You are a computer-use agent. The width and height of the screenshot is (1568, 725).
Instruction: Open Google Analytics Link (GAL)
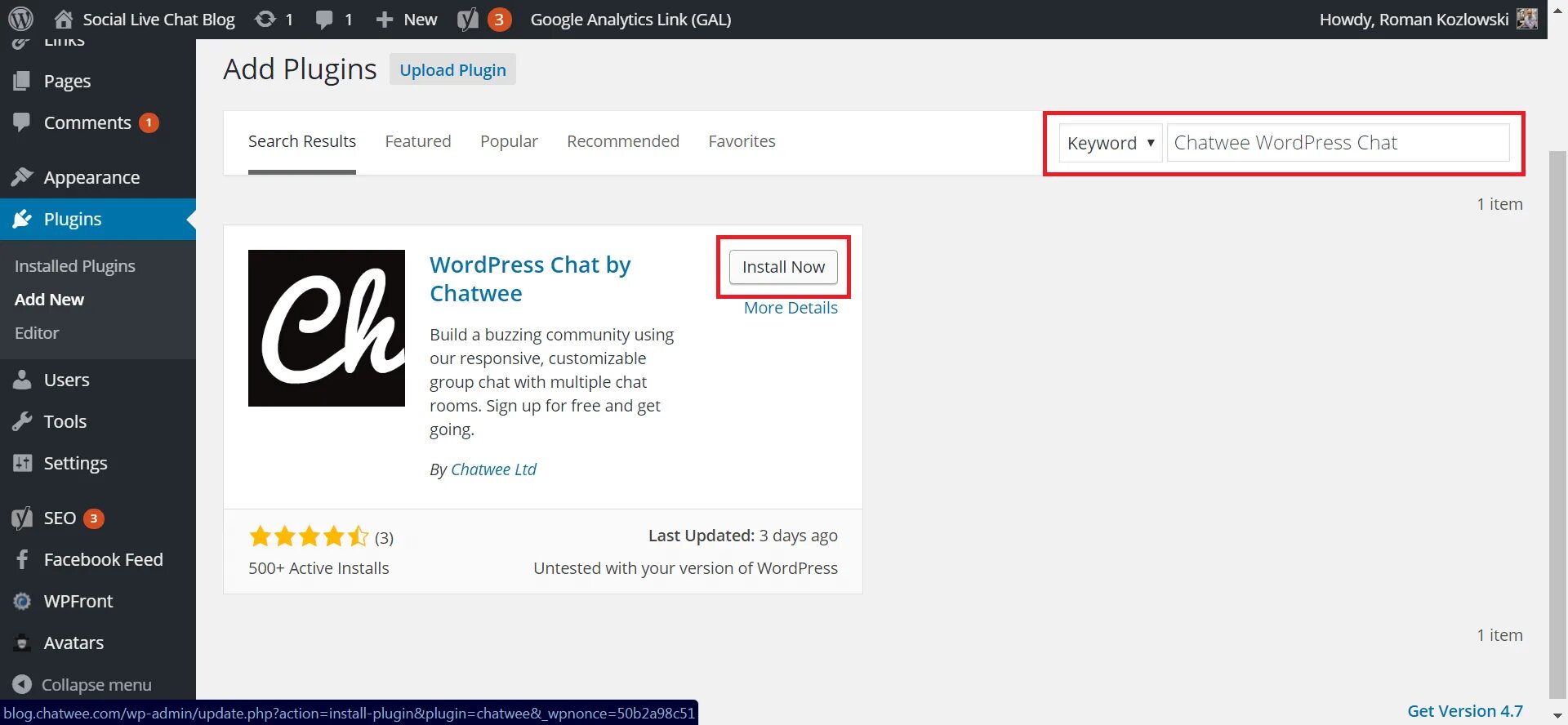(x=630, y=19)
